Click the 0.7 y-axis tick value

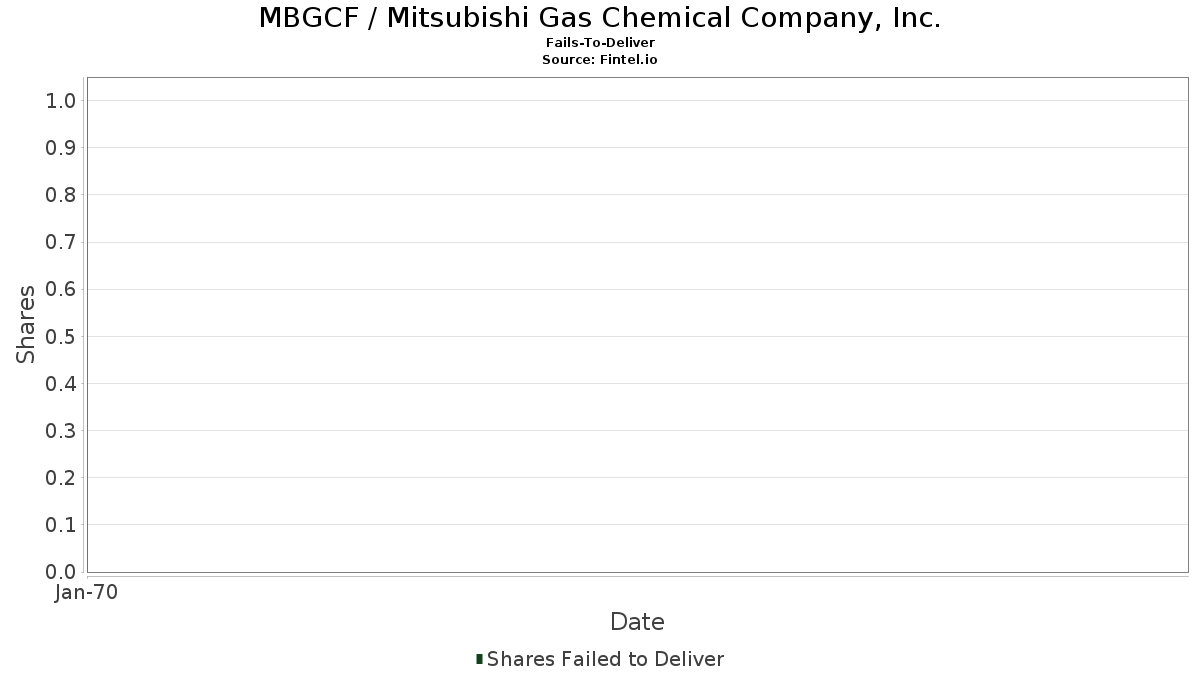(61, 242)
